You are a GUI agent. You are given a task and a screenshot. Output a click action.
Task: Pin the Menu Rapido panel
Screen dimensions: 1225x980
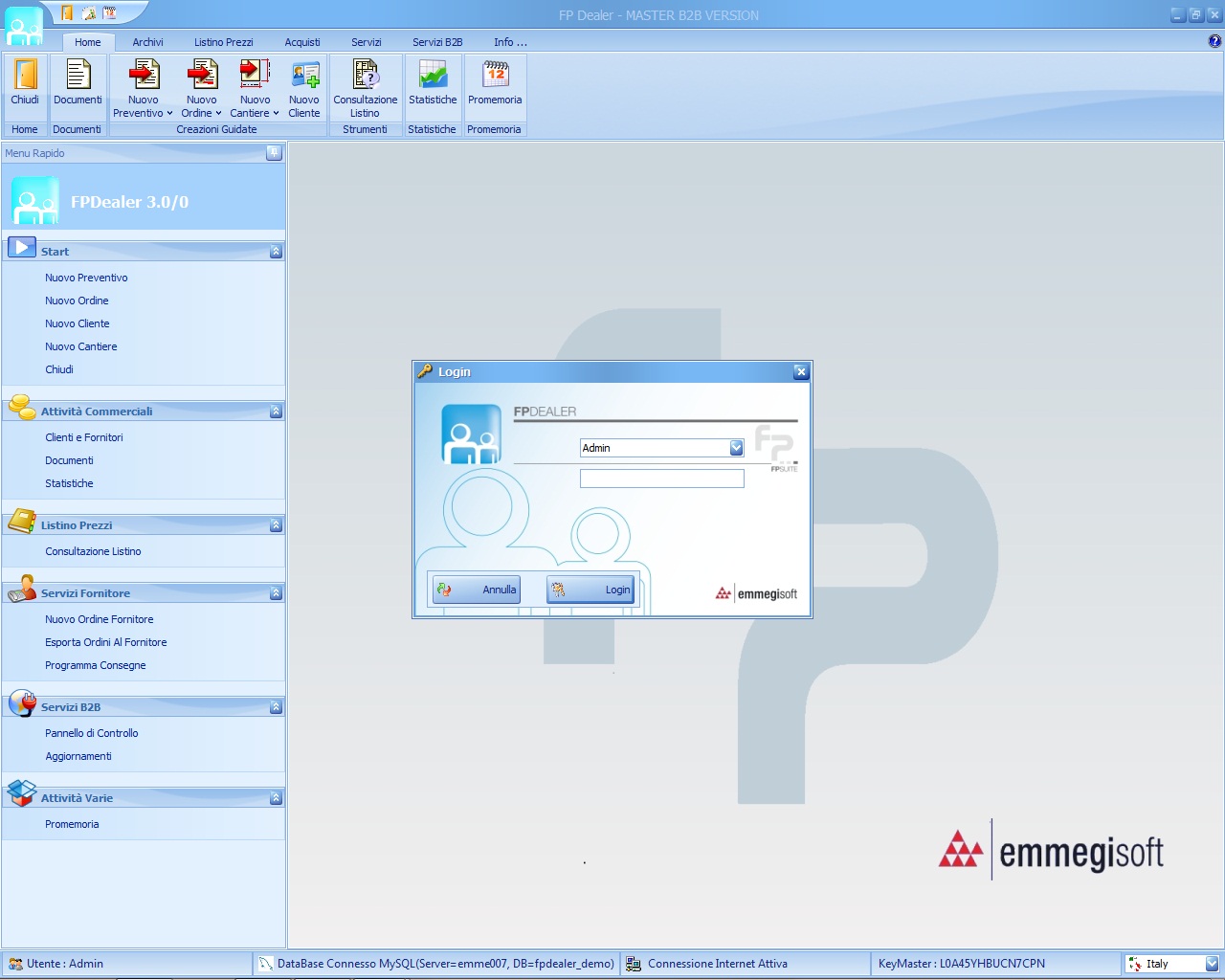pos(274,152)
